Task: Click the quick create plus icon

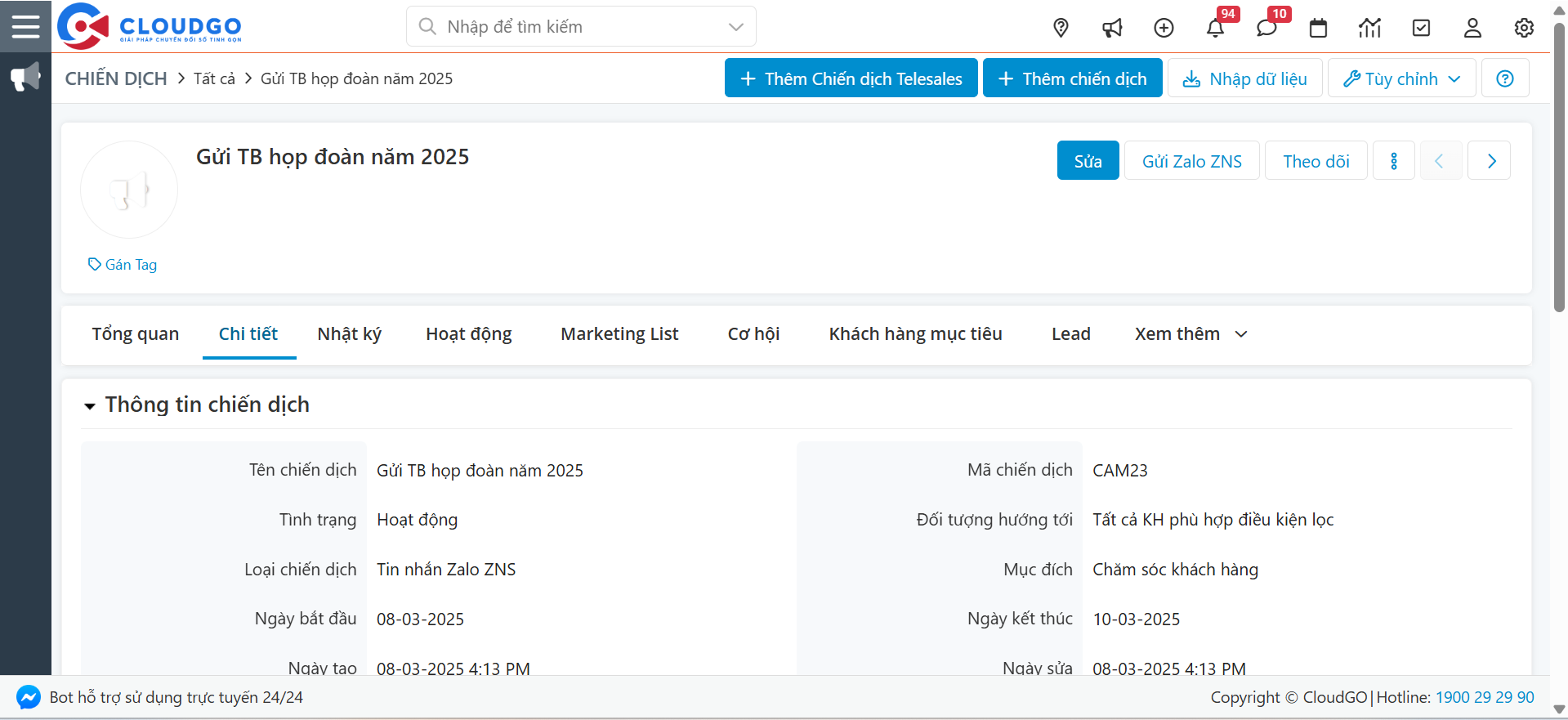Action: pos(1164,28)
